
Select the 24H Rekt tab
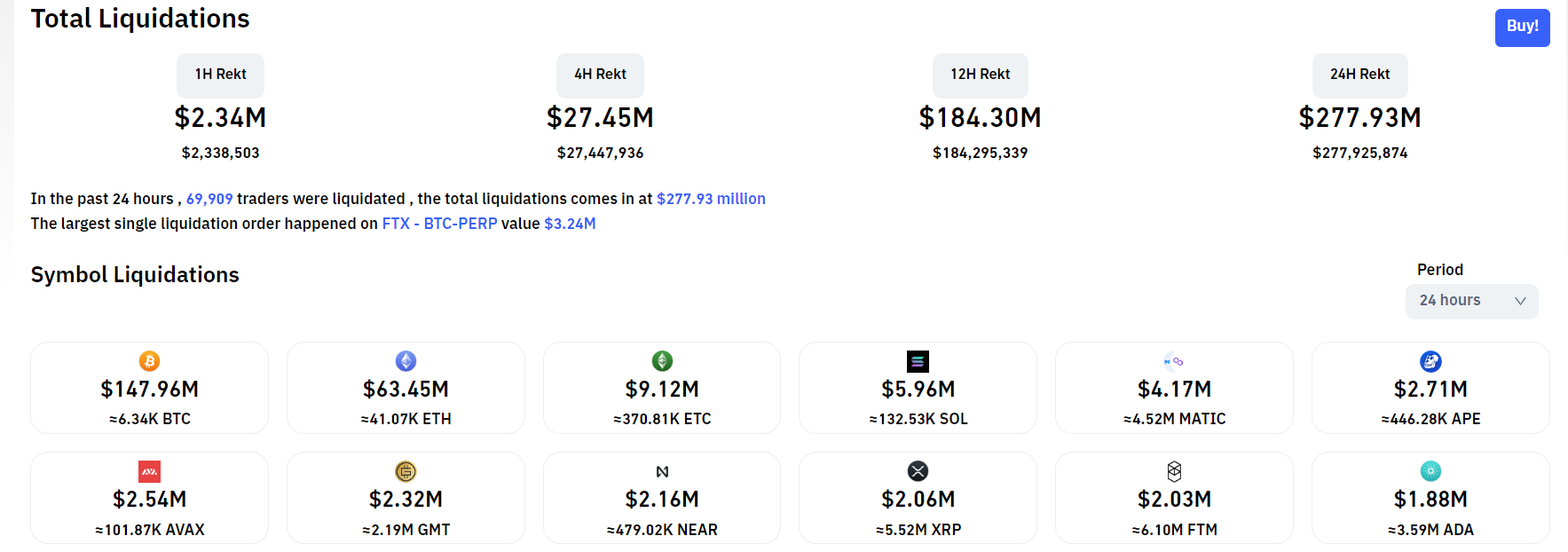point(1359,75)
